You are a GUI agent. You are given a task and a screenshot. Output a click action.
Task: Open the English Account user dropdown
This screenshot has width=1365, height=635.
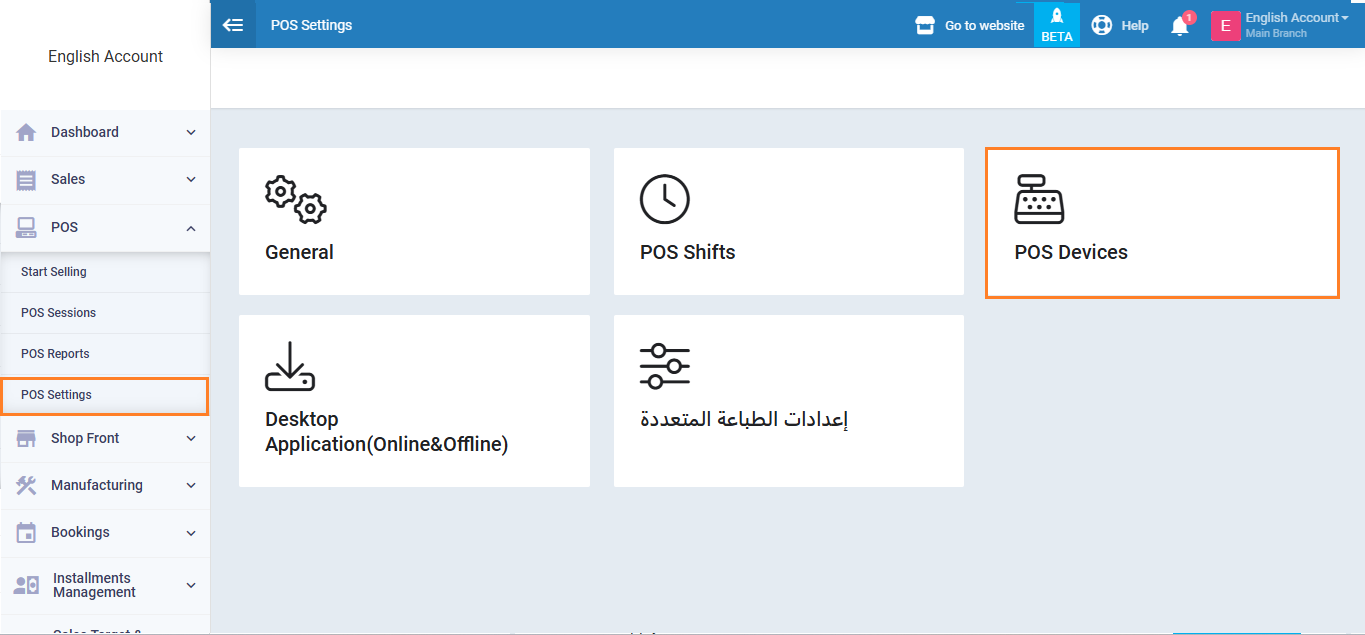(1296, 18)
